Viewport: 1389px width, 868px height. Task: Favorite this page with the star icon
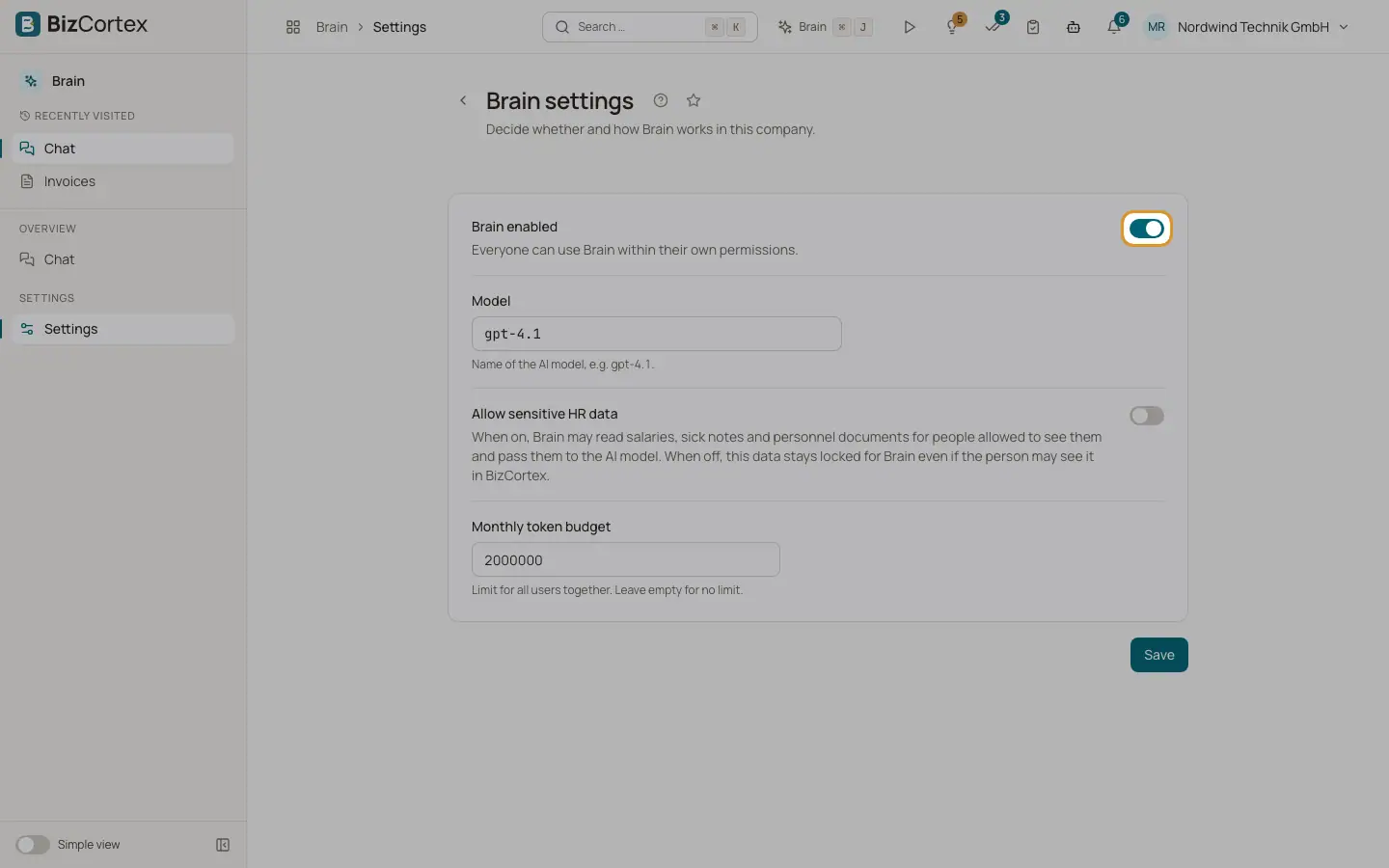tap(694, 100)
